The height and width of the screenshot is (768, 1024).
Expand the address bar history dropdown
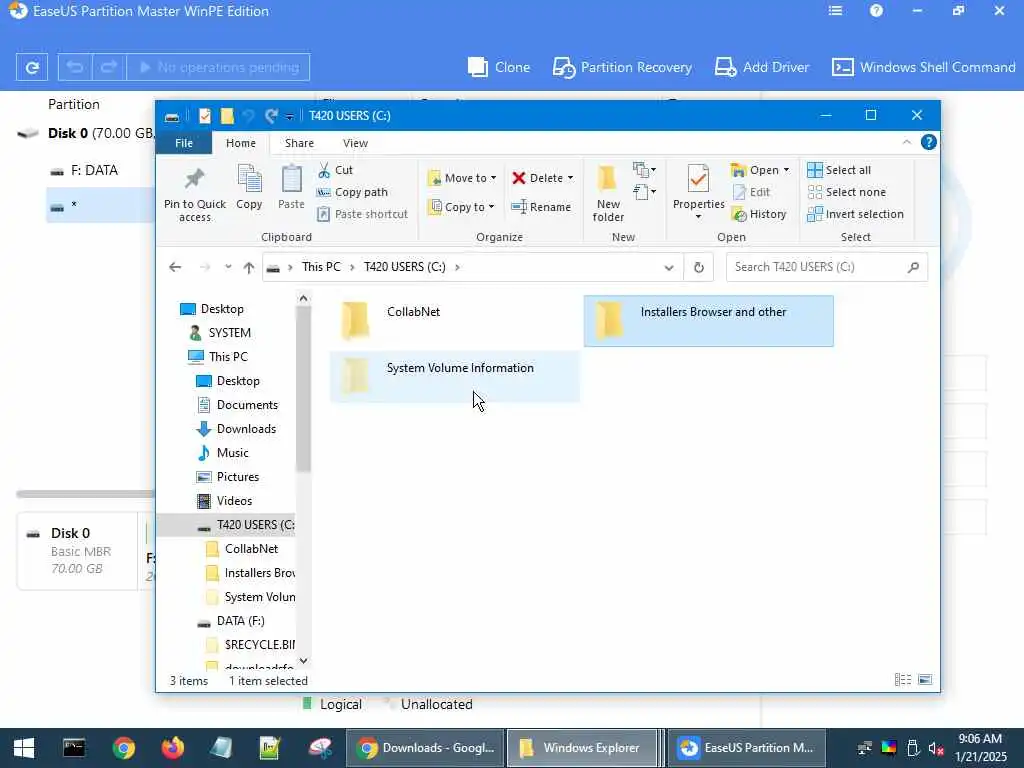(669, 267)
